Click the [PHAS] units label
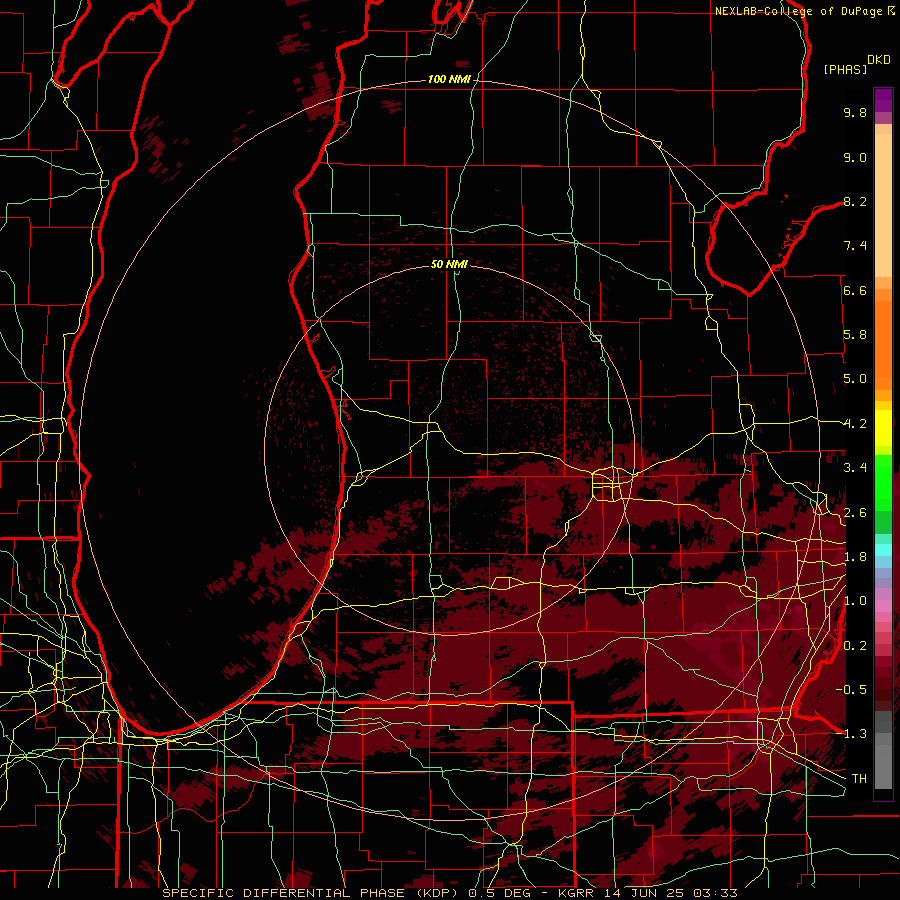The image size is (900, 900). pyautogui.click(x=845, y=69)
